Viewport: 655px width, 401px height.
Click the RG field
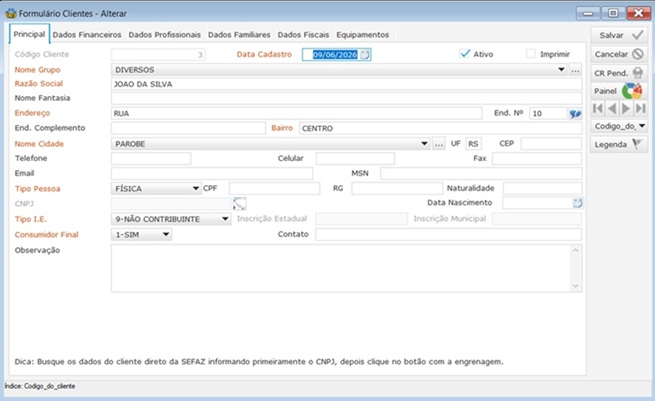click(x=397, y=188)
